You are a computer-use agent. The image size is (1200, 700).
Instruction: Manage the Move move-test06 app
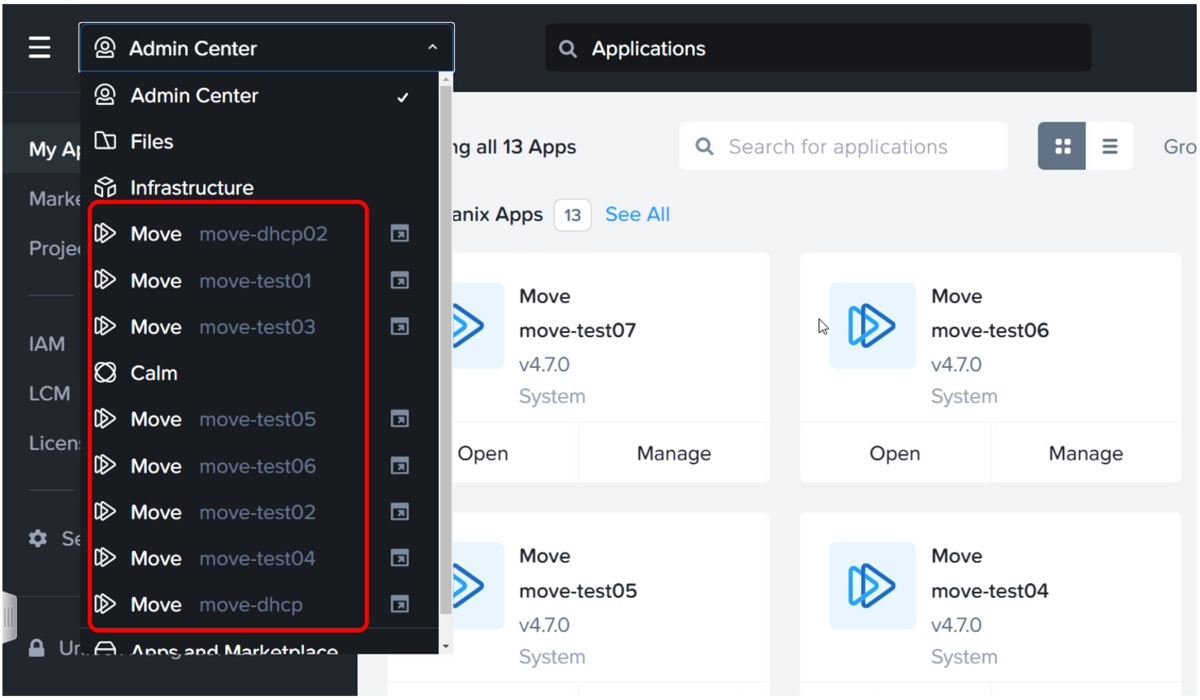click(x=1086, y=453)
